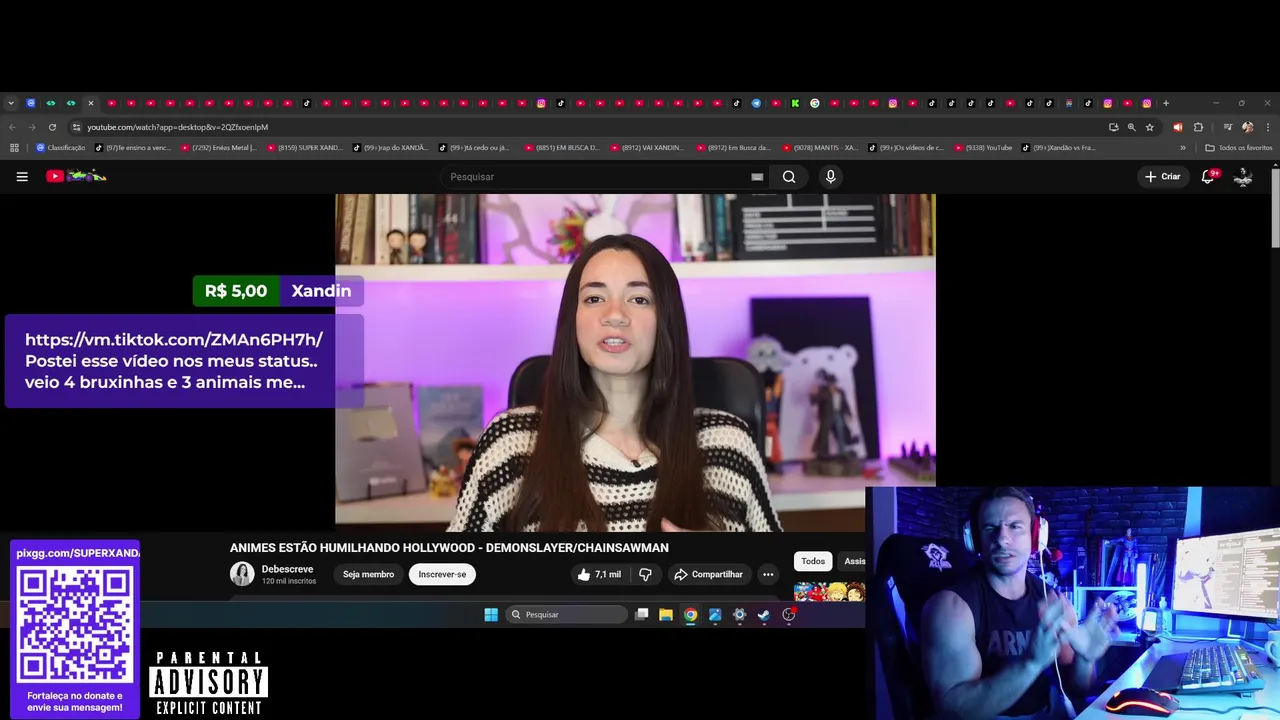Open YouTube notifications bell
The image size is (1280, 720).
[x=1208, y=176]
